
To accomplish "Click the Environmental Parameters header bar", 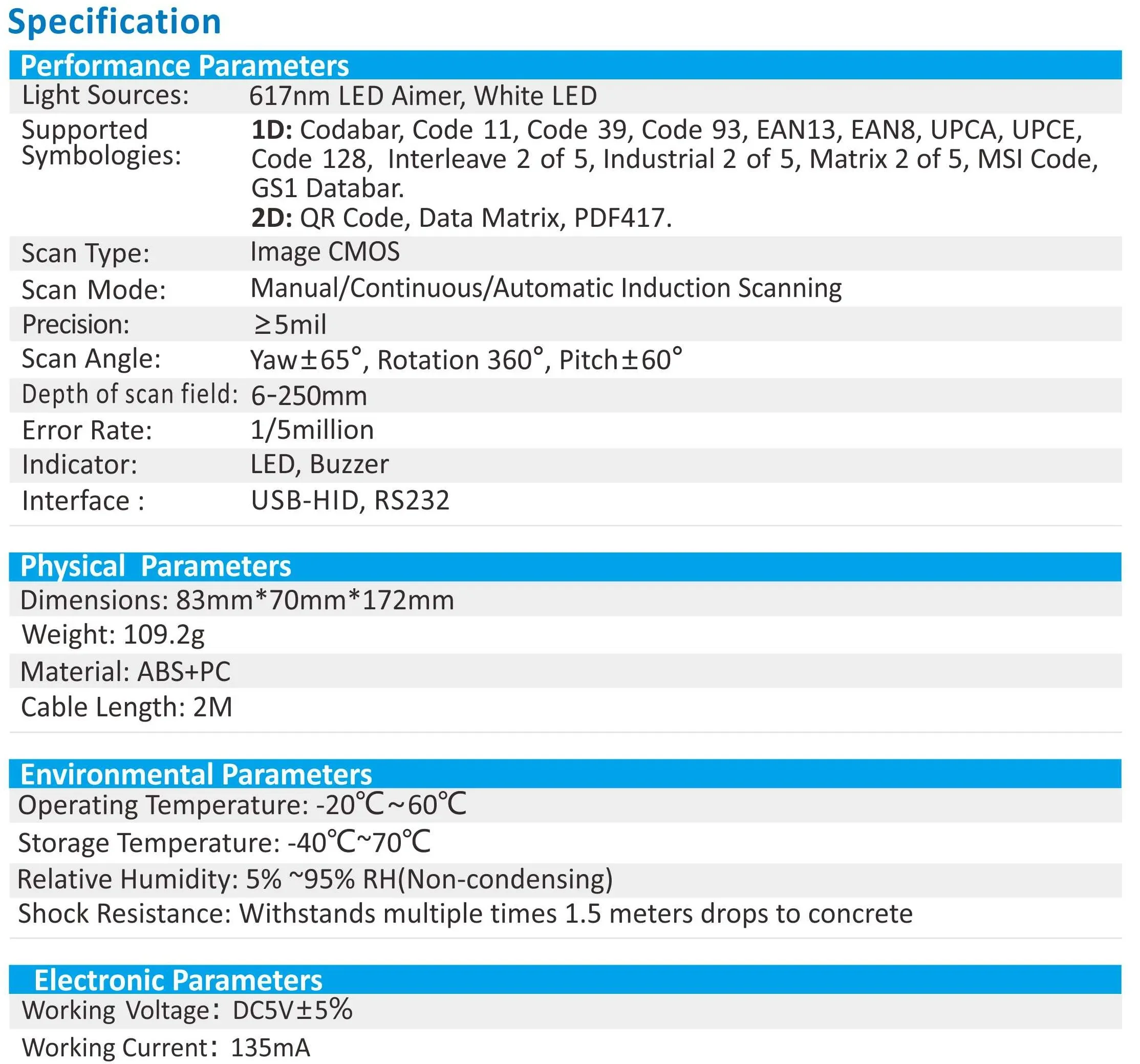I will (x=196, y=774).
